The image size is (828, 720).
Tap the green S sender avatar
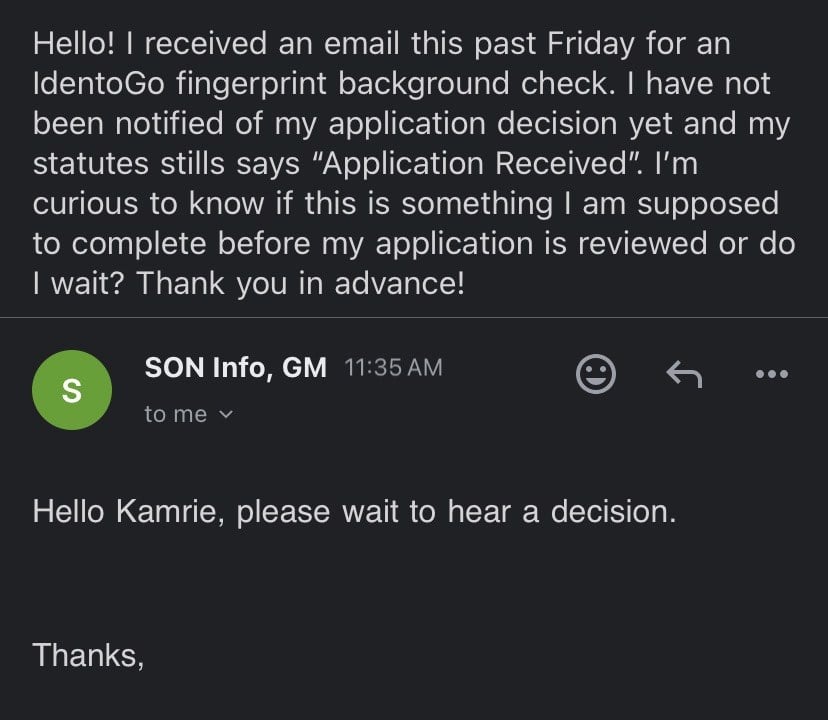click(72, 390)
